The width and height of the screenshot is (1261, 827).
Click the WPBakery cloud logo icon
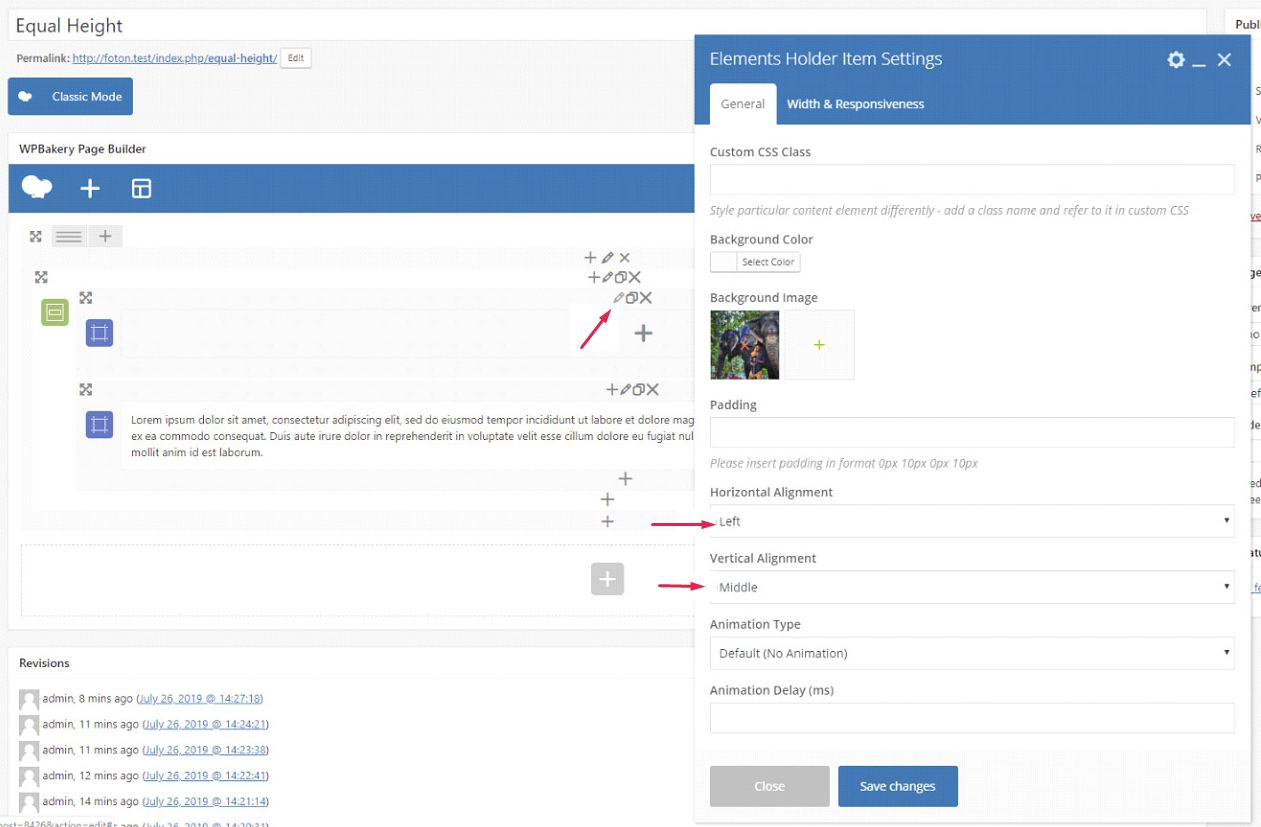point(37,188)
